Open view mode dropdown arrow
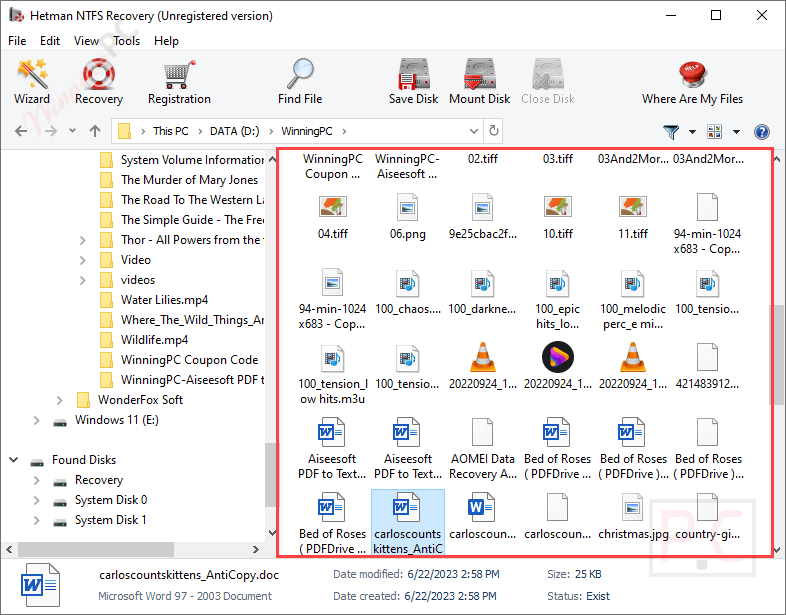Viewport: 786px width, 615px height. tap(736, 132)
